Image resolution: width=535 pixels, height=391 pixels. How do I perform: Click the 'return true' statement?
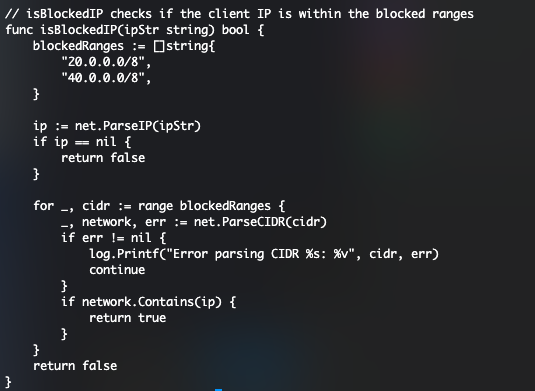(x=128, y=318)
